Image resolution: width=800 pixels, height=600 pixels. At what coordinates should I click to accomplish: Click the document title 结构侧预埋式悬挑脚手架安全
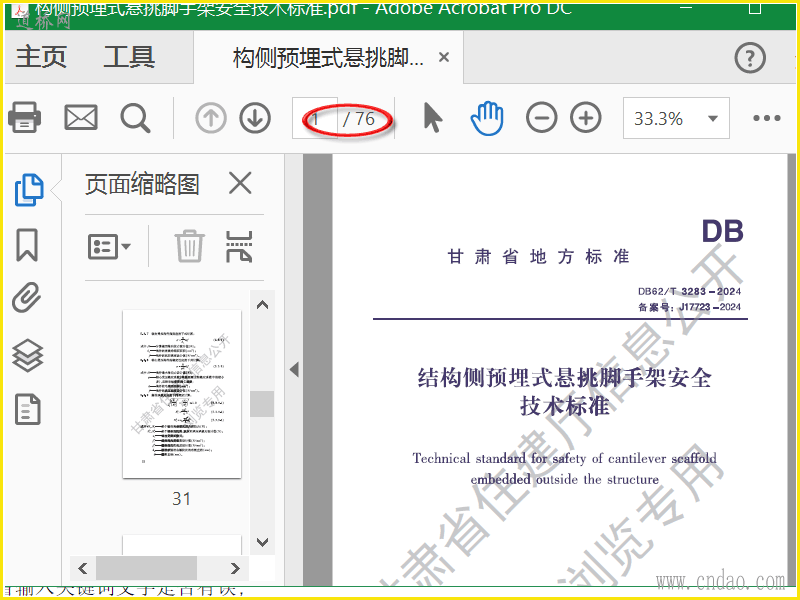[564, 378]
